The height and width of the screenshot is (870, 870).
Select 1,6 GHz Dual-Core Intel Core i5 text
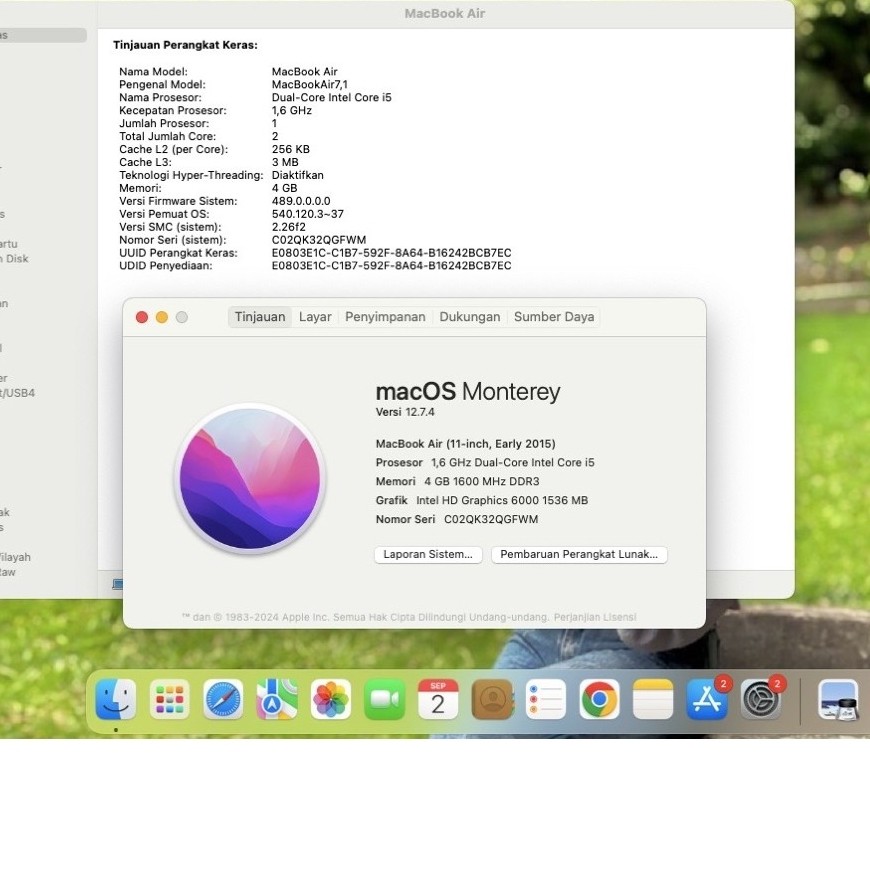point(513,463)
